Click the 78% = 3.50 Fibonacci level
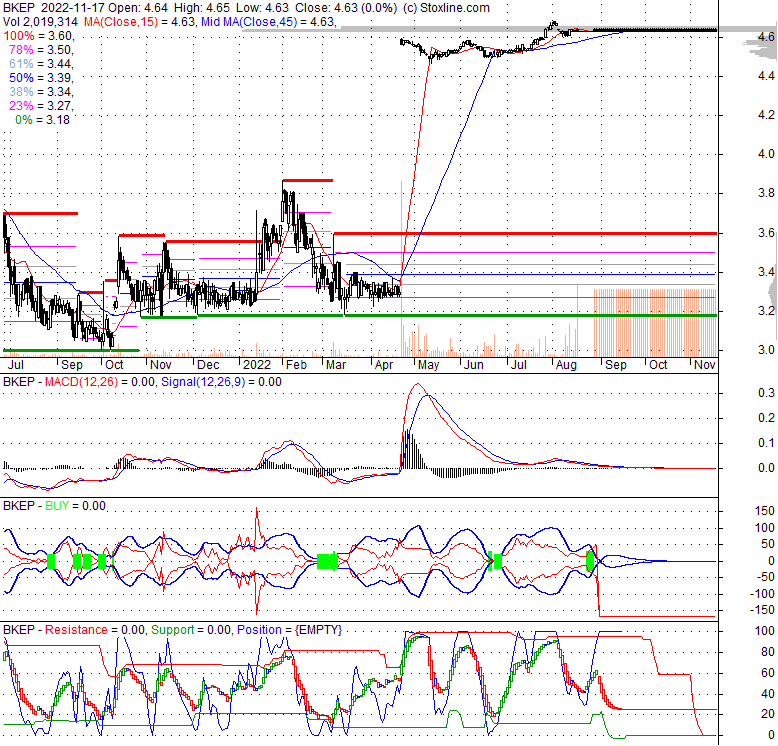The image size is (778, 746). [41, 50]
